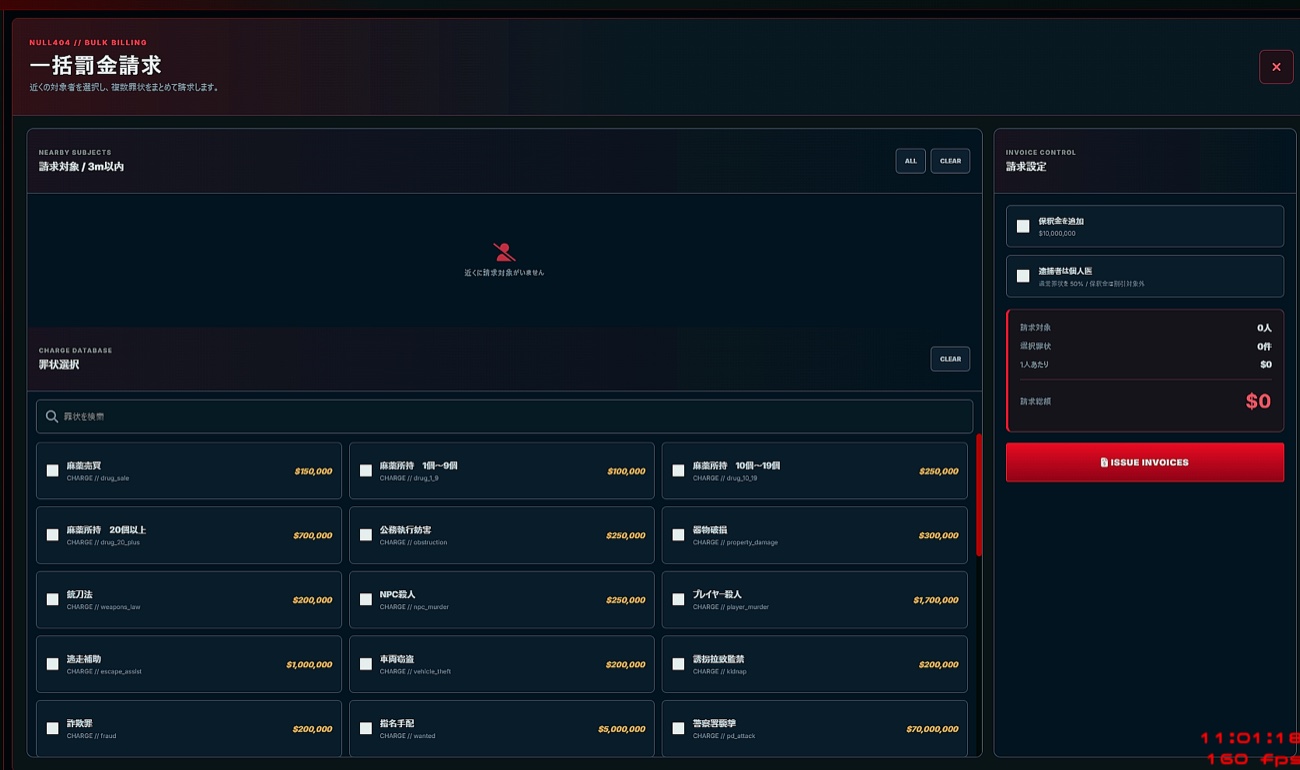Click ALL to select nearby subjects

pos(910,160)
